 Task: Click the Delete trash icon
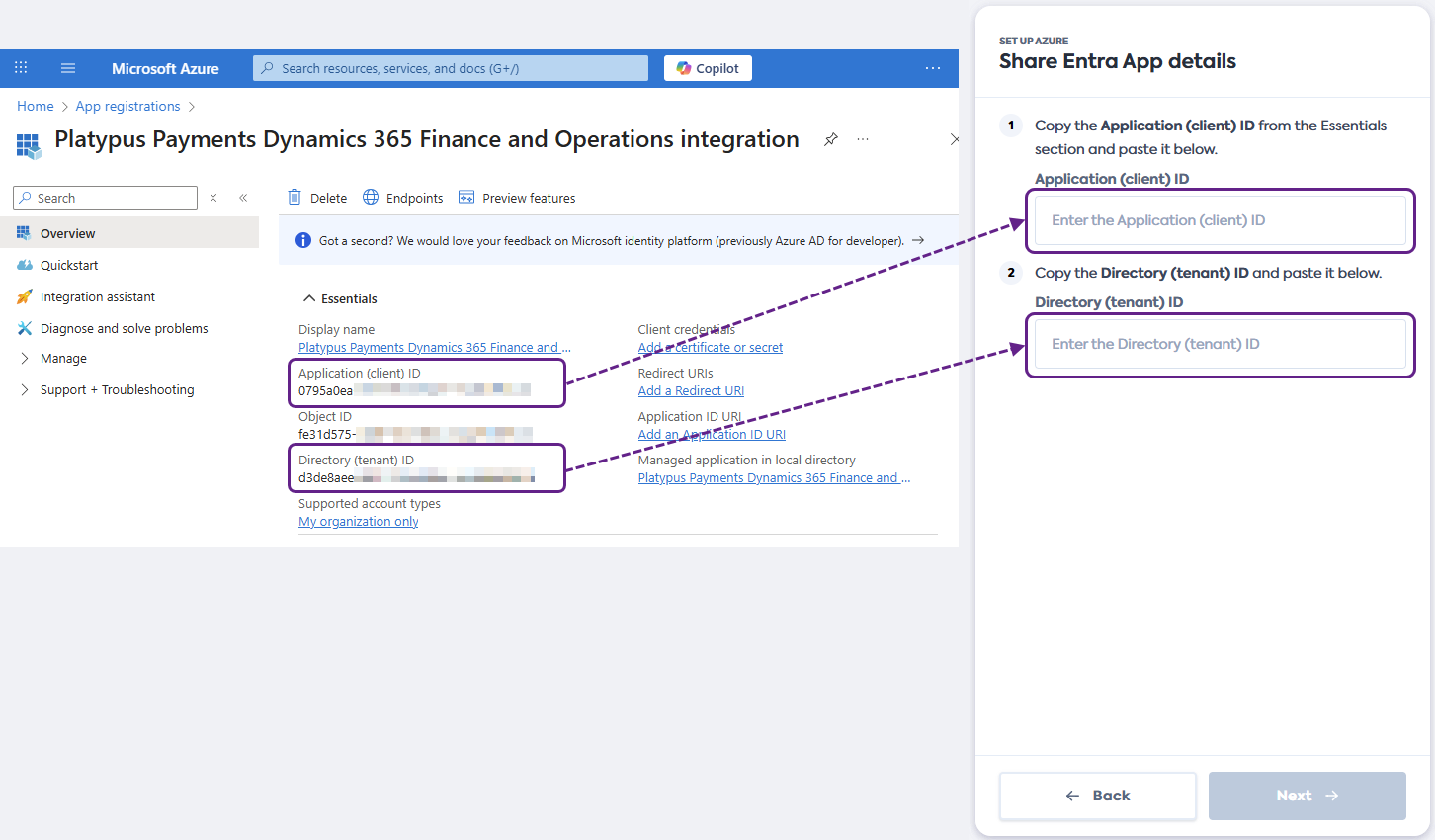click(295, 198)
